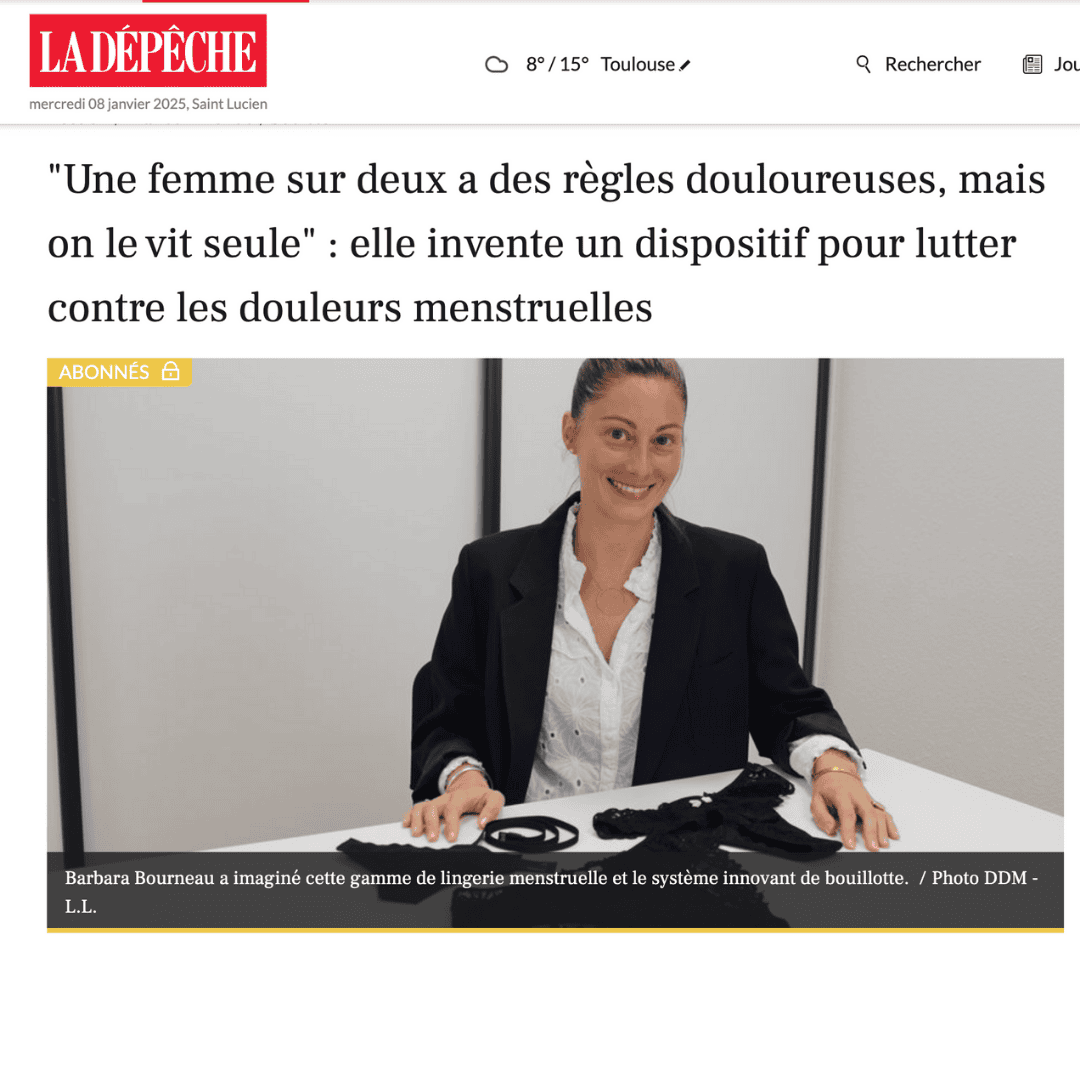Open the article headline about menstrual pain
The height and width of the screenshot is (1080, 1080).
click(546, 242)
